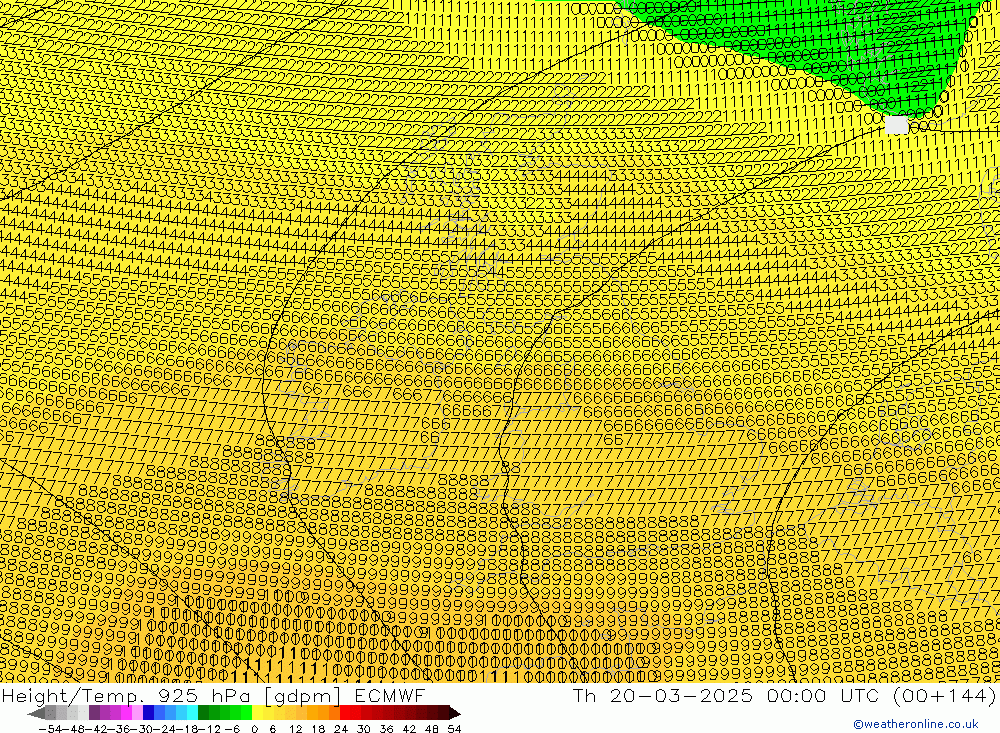Viewport: 1000px width, 733px height.
Task: Select the dark green swatch above -12
Action: tap(203, 713)
